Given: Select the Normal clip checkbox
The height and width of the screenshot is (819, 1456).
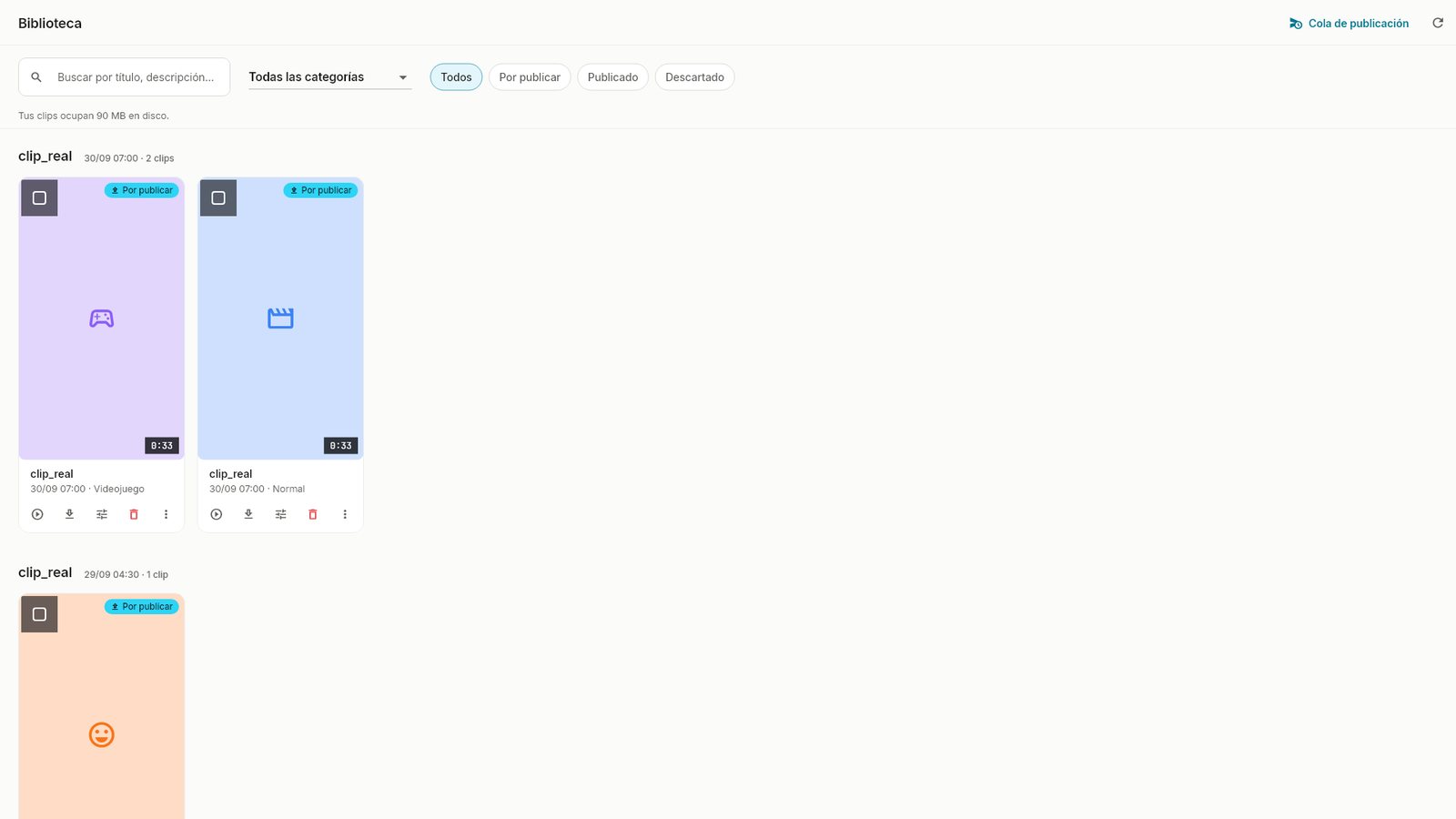Looking at the screenshot, I should click(x=218, y=197).
